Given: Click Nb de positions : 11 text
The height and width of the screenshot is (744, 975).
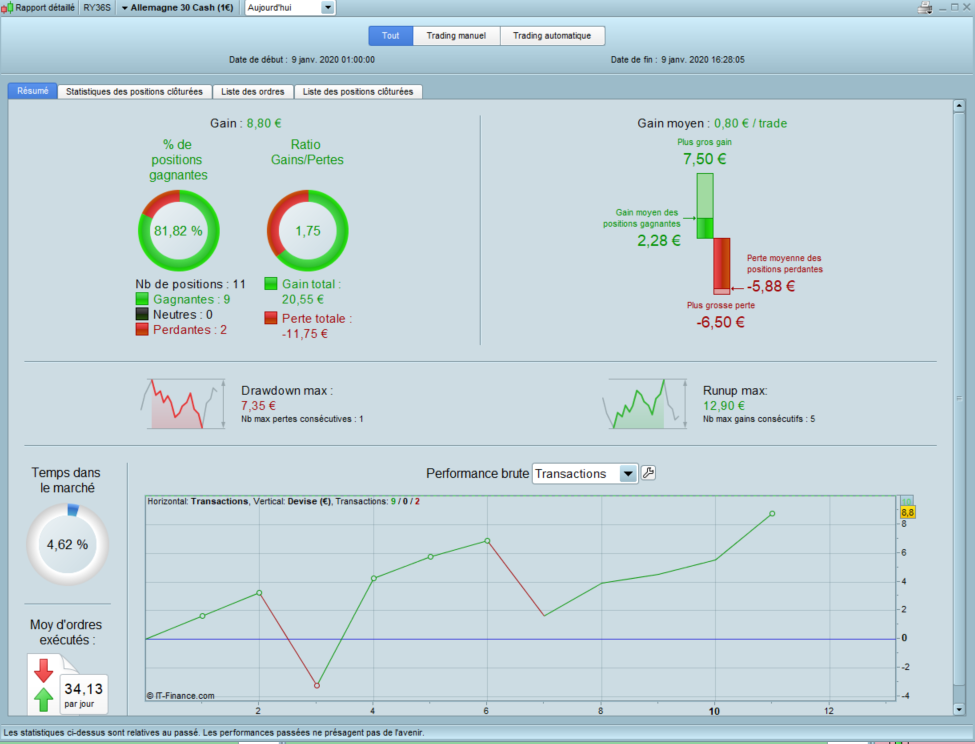Looking at the screenshot, I should tap(190, 283).
